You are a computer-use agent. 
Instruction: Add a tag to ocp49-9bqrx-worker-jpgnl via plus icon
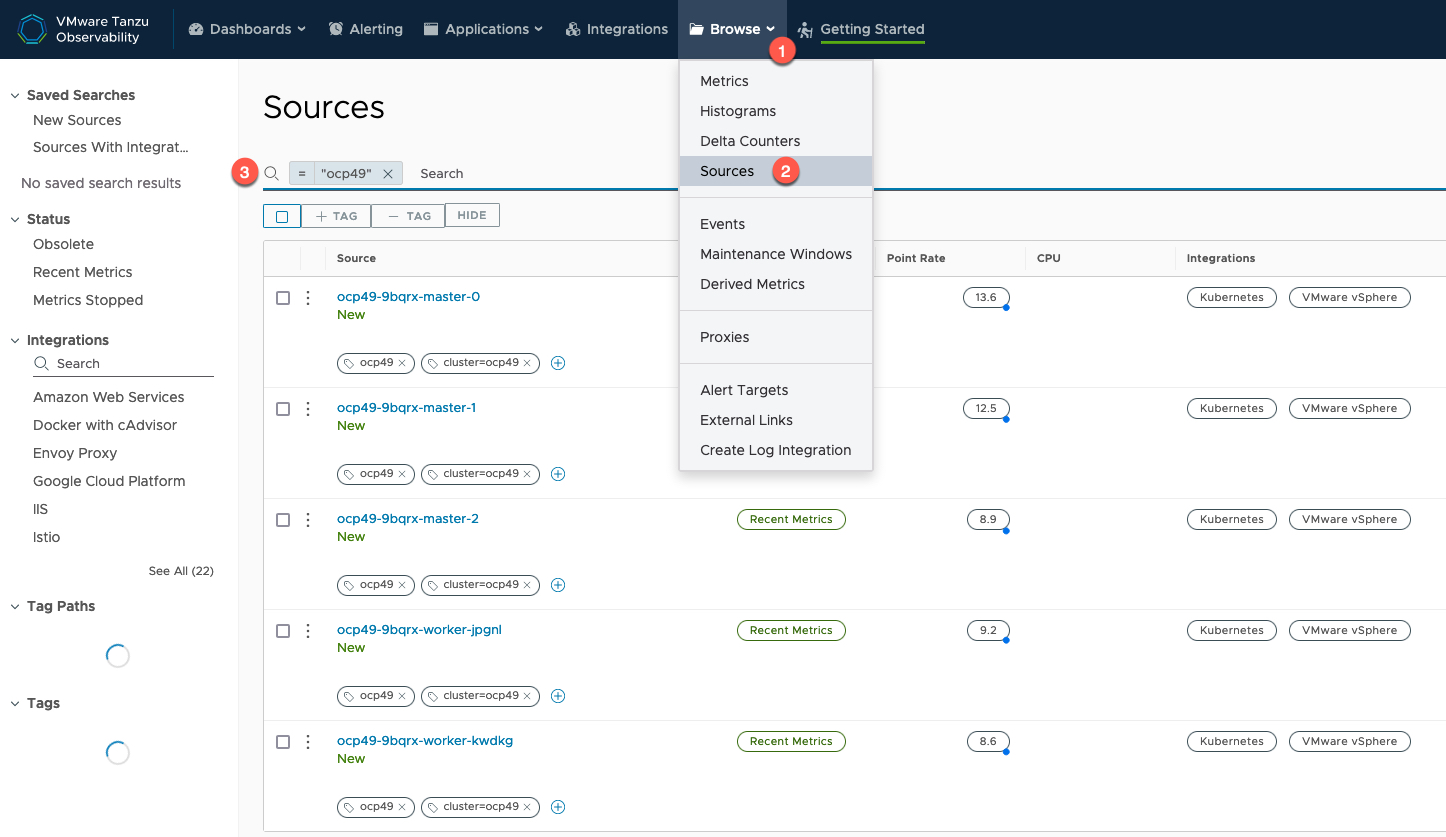[558, 696]
